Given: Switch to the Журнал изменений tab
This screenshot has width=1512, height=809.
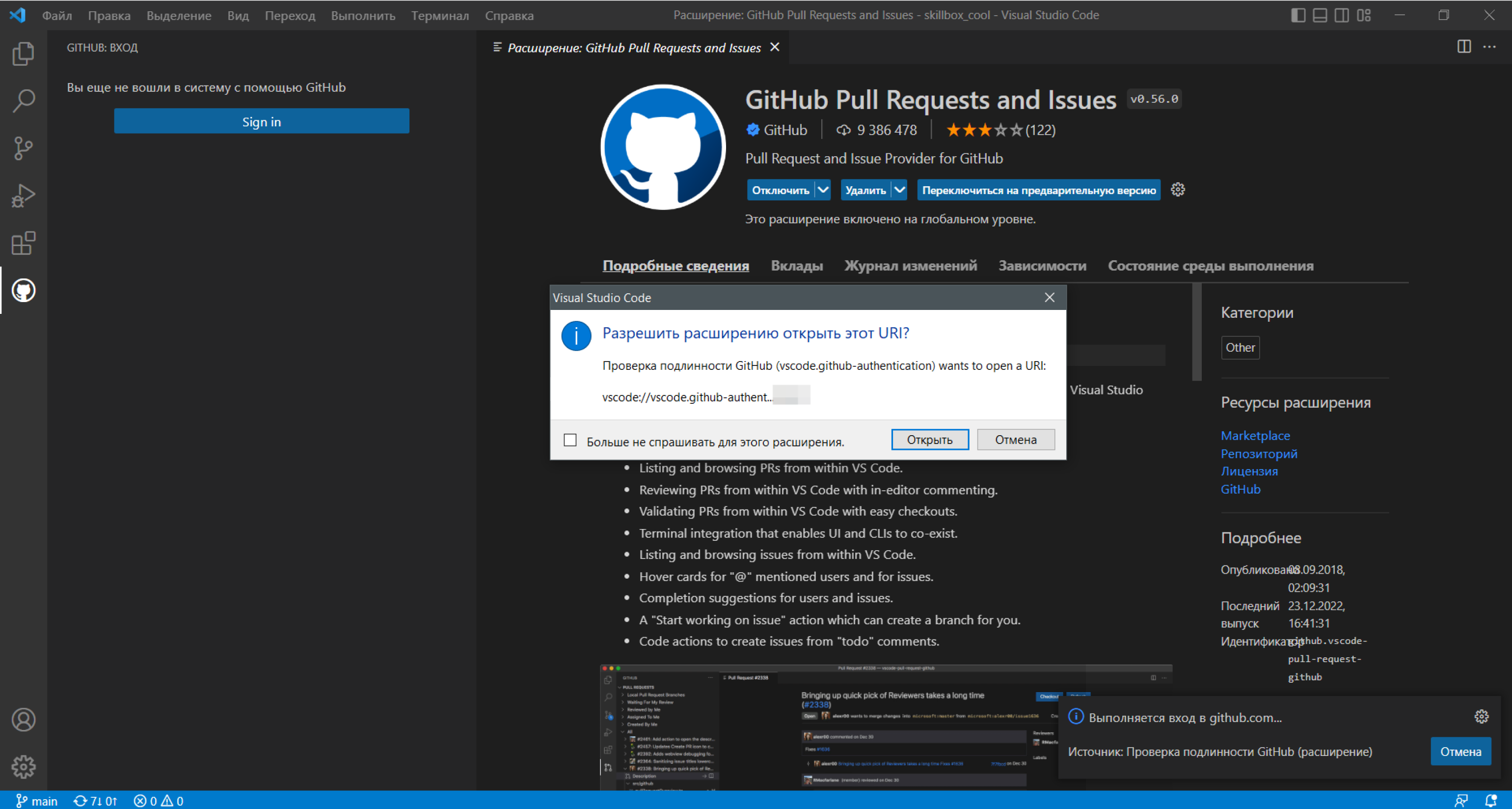Looking at the screenshot, I should (910, 266).
